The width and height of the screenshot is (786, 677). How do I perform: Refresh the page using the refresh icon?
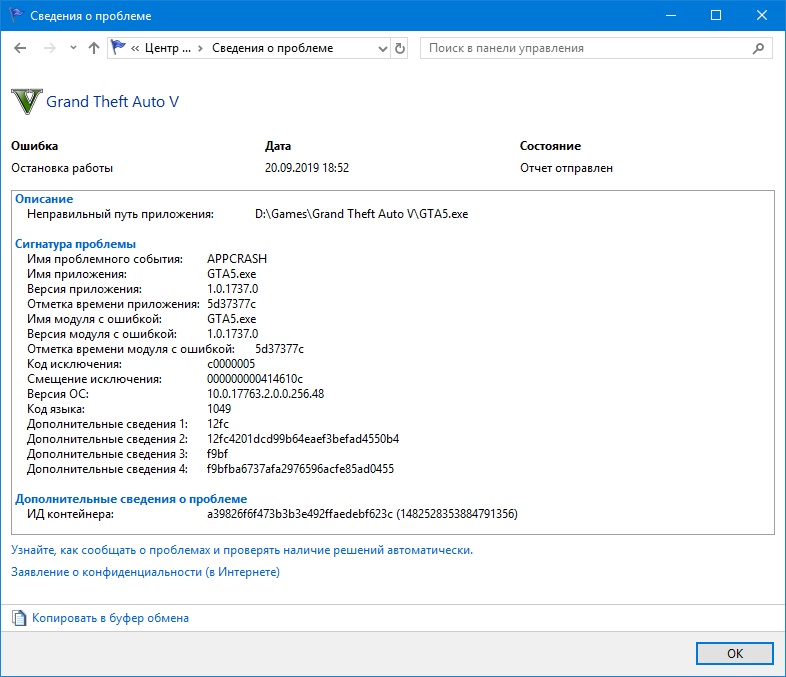401,48
